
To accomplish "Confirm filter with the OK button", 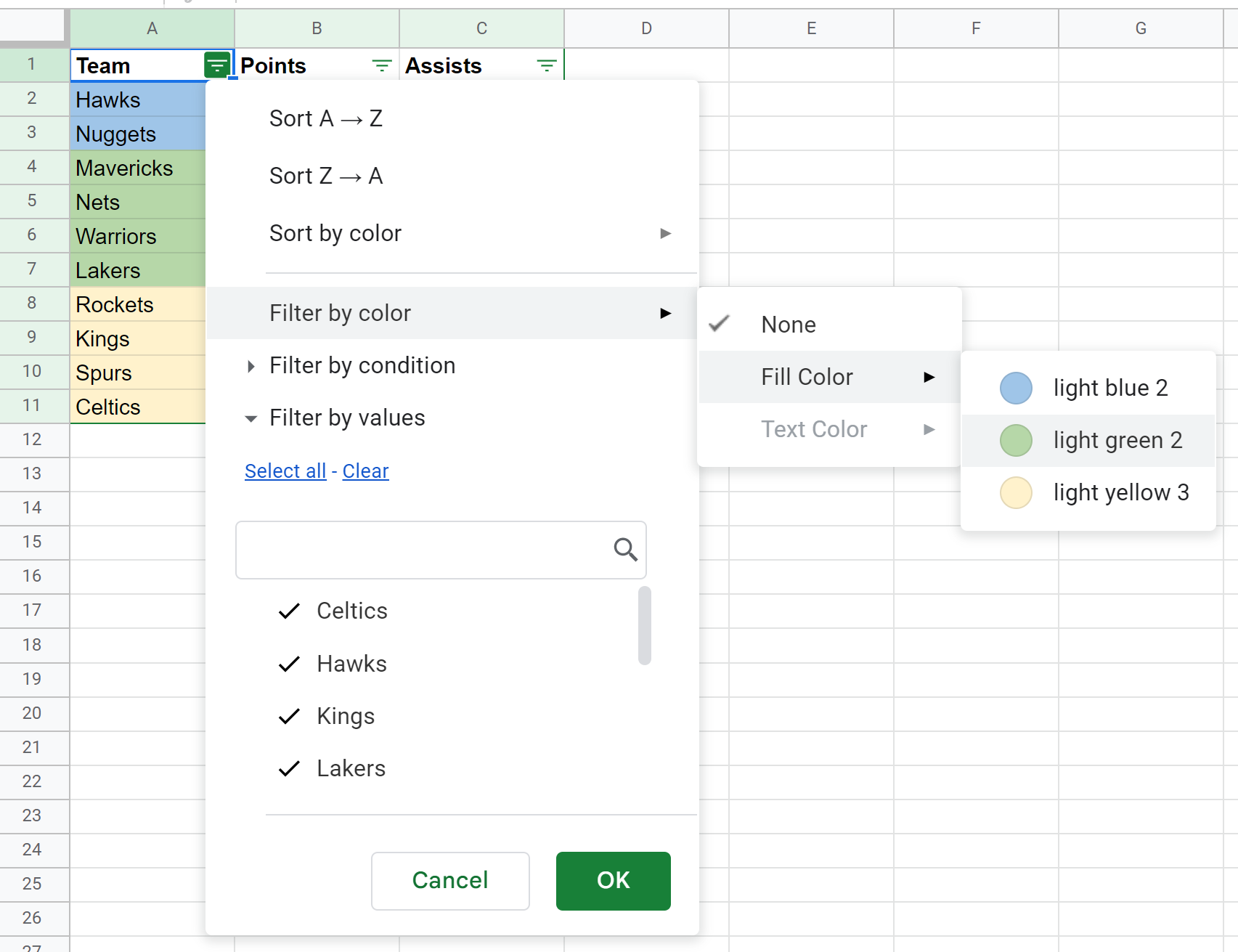I will 613,881.
